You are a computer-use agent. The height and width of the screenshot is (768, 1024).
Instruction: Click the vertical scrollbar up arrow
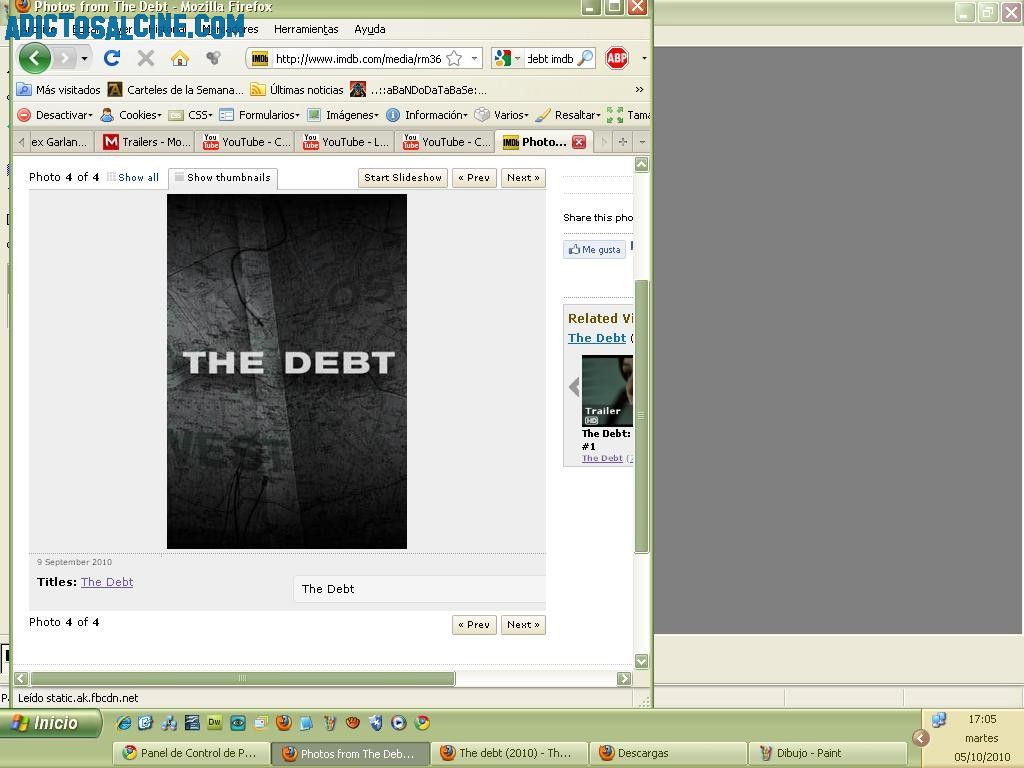click(642, 165)
